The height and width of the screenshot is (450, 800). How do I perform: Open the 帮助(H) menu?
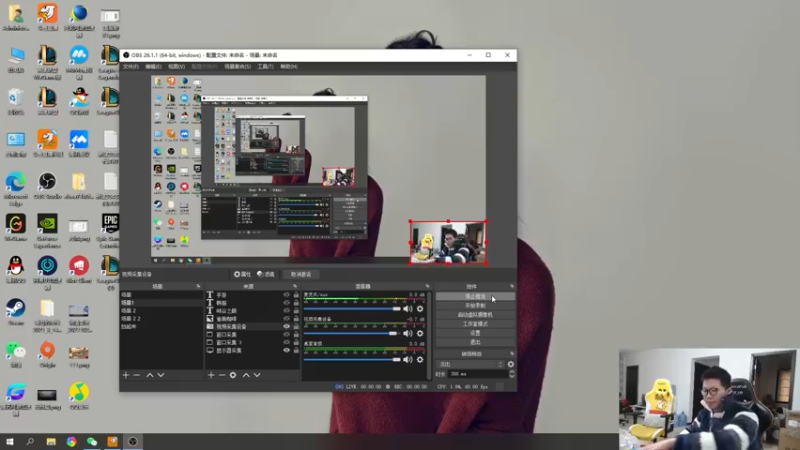pyautogui.click(x=289, y=66)
